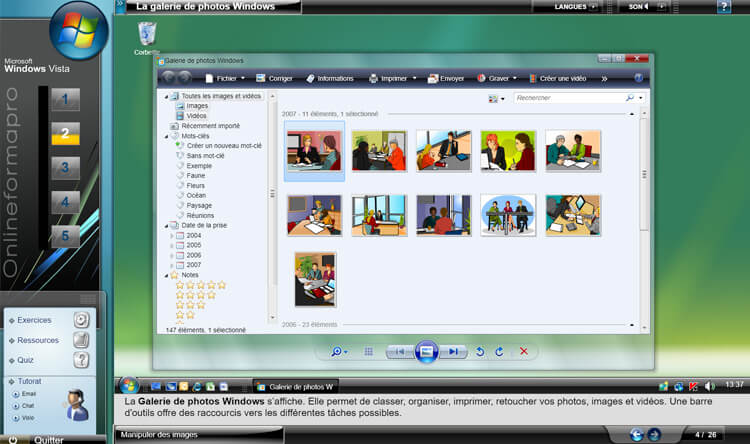Filter by five-star rating
750x444 pixels.
pos(201,285)
